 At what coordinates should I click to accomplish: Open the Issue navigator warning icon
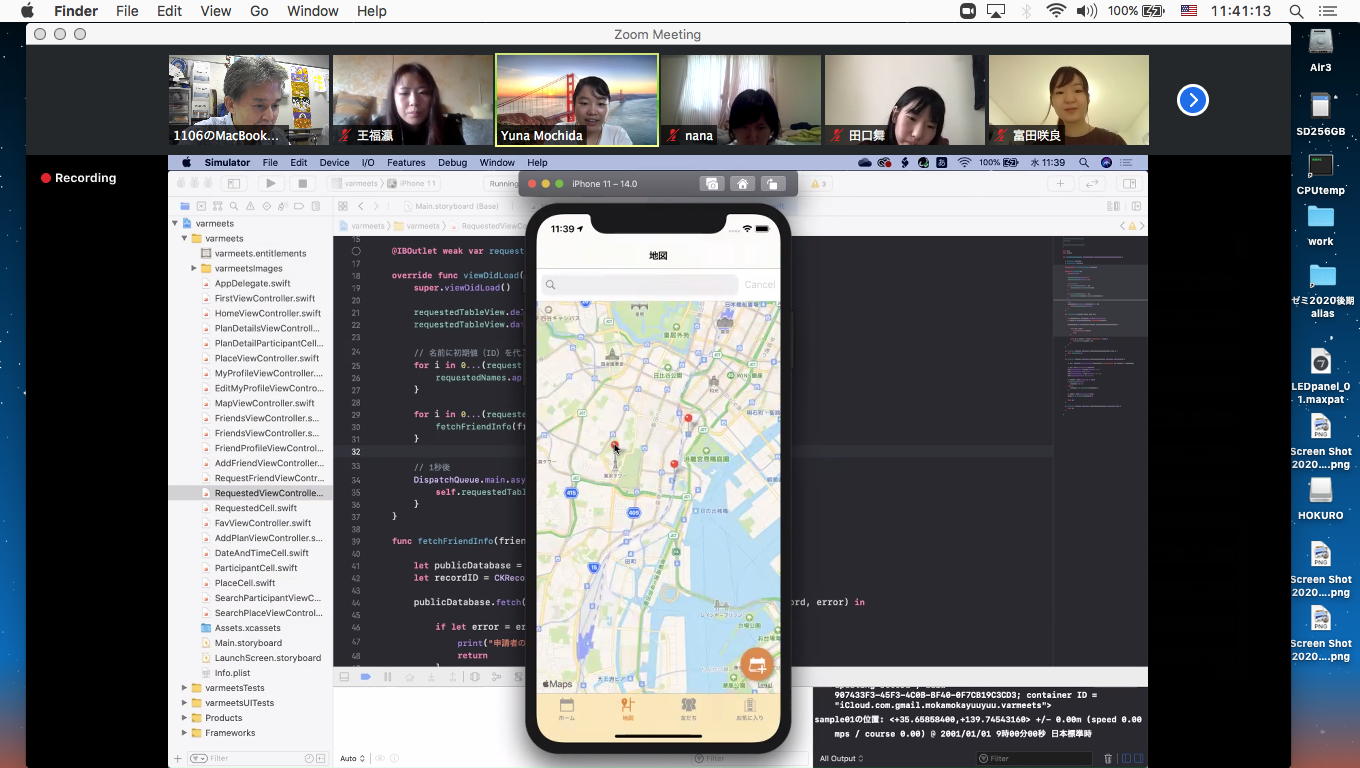[250, 206]
